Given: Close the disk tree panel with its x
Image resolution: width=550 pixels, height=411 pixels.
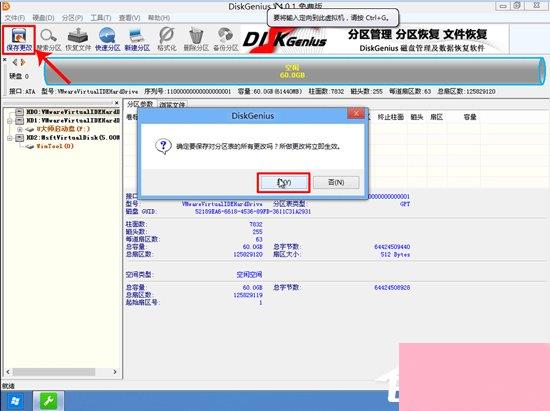Looking at the screenshot, I should pyautogui.click(x=116, y=103).
